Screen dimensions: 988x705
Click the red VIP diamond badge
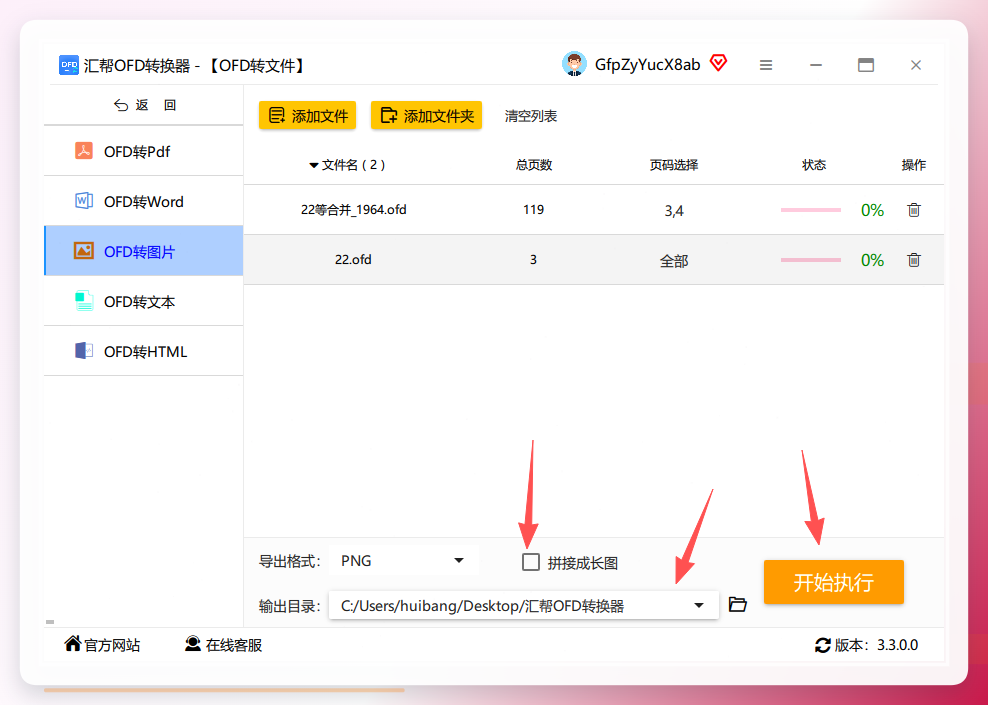pyautogui.click(x=718, y=63)
